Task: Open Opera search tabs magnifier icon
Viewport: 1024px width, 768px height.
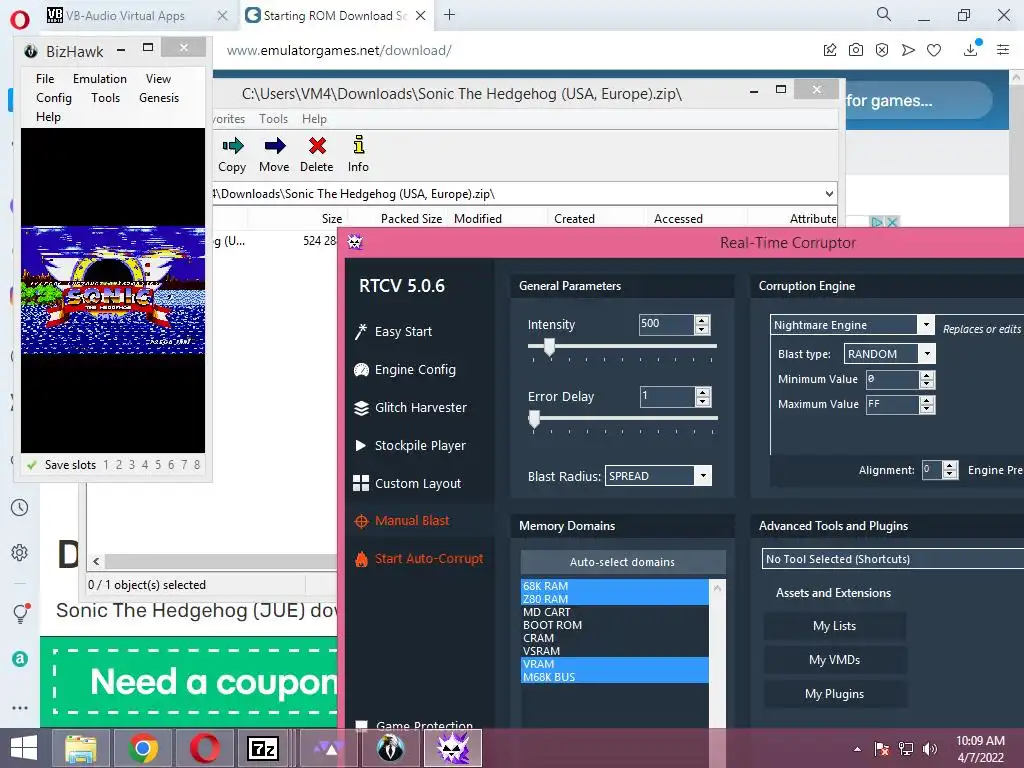Action: pos(884,14)
